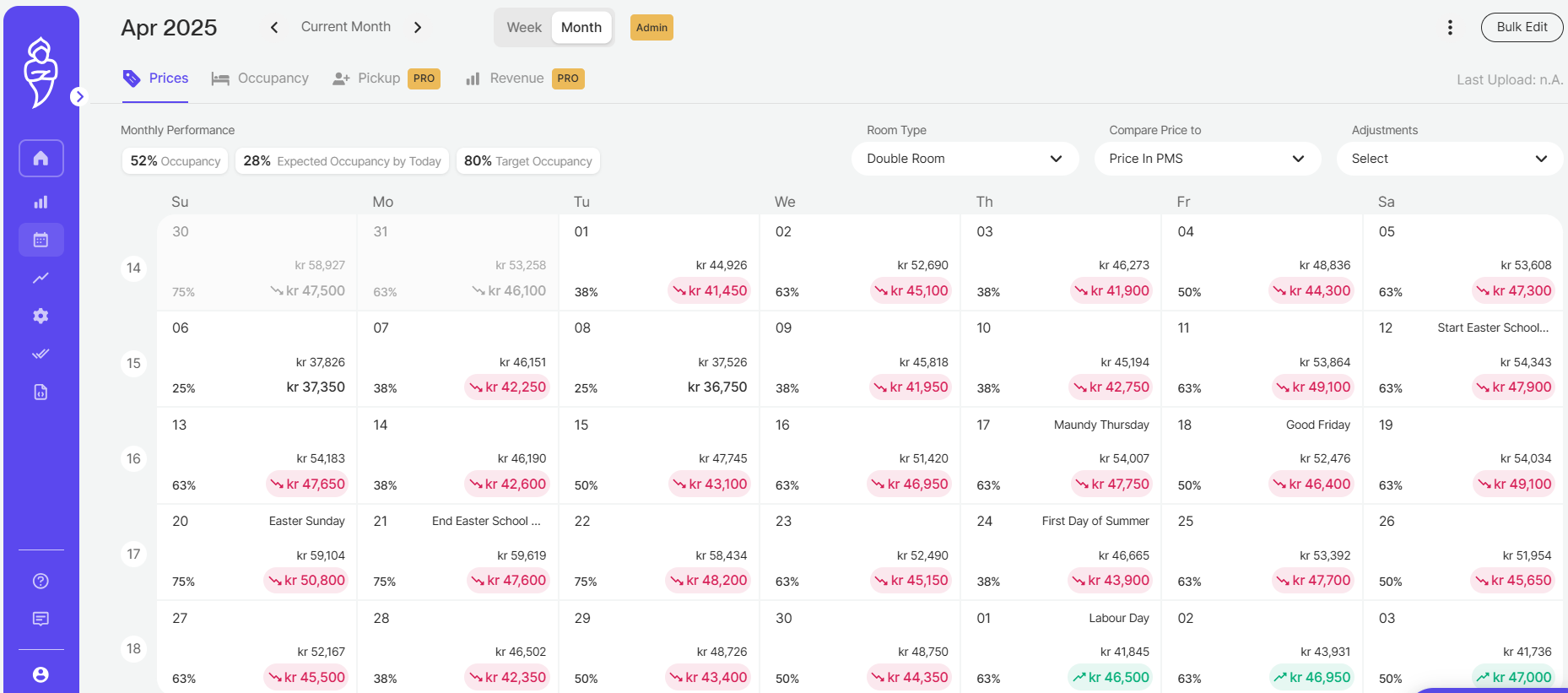Select the April 20 Easter Sunday cell
Viewport: 1568px width, 693px height.
(257, 552)
